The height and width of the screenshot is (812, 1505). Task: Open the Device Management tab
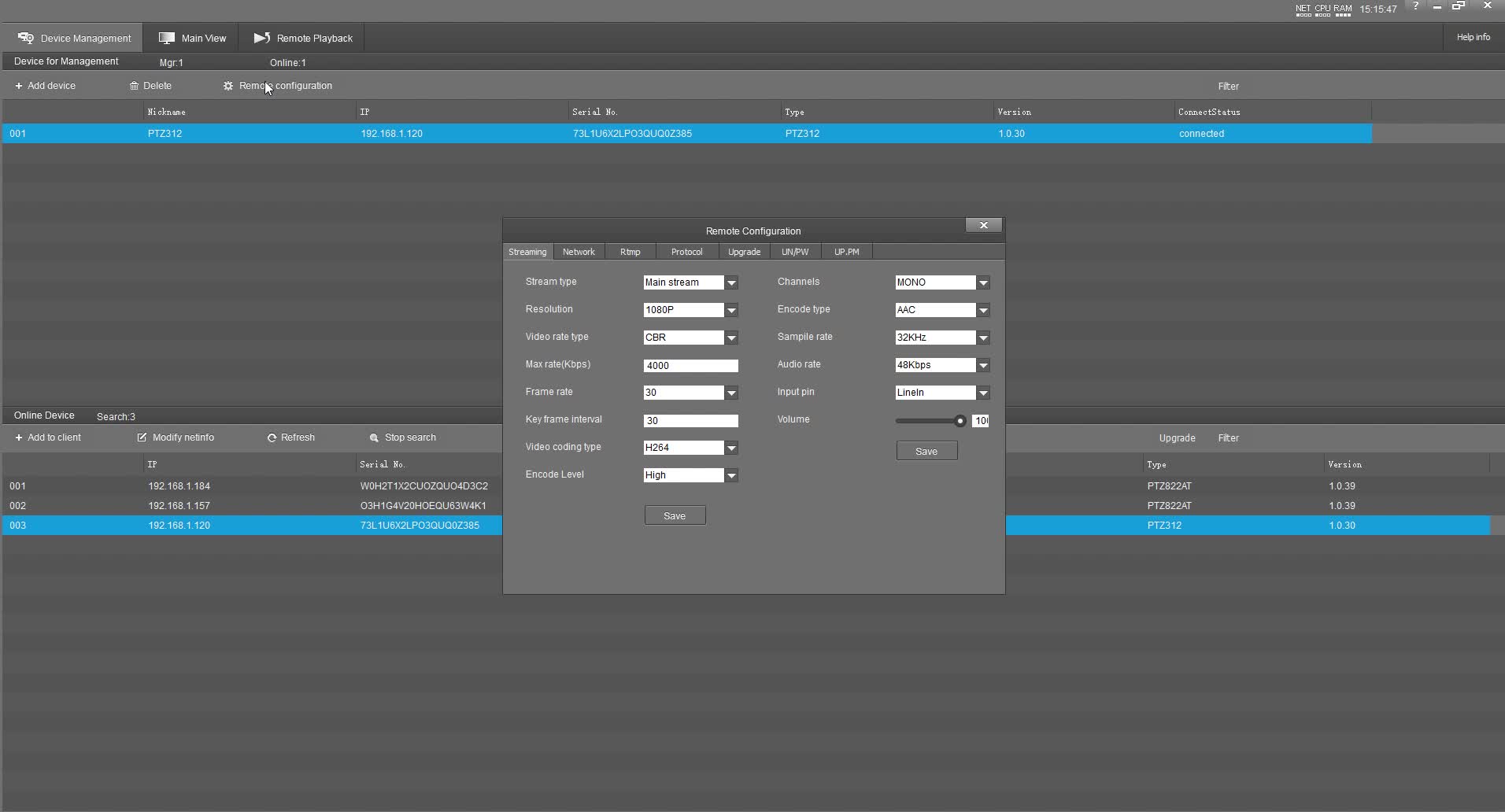[74, 38]
